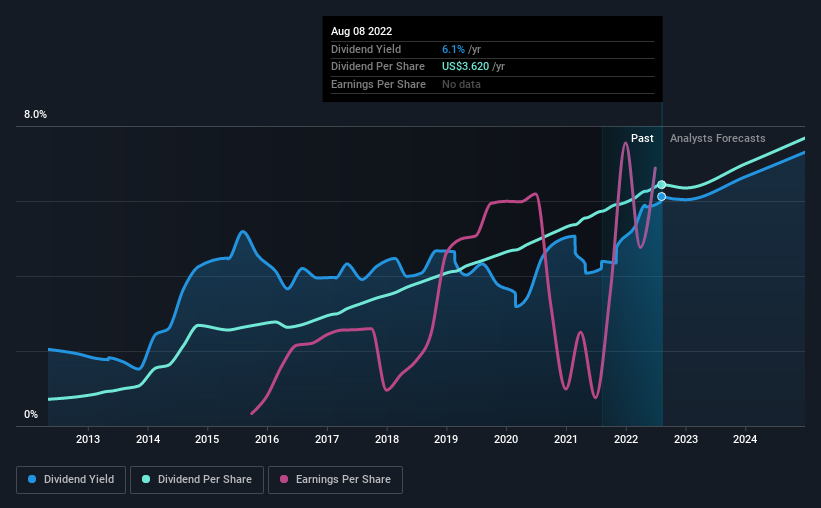The image size is (821, 508).
Task: Click the 8.0% y-axis label
Action: [x=35, y=115]
